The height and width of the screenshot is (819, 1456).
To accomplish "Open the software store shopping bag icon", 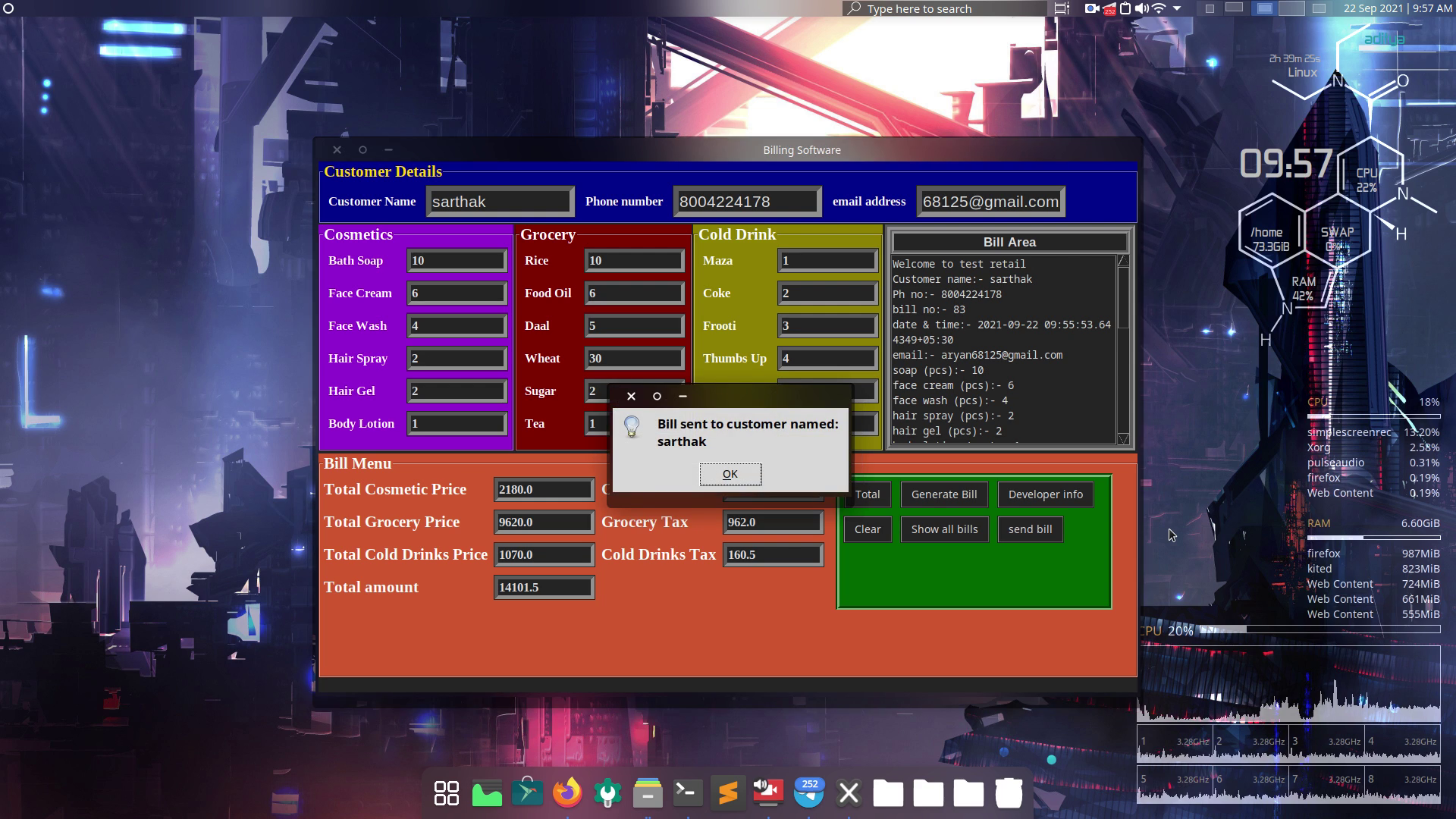I will click(x=527, y=792).
